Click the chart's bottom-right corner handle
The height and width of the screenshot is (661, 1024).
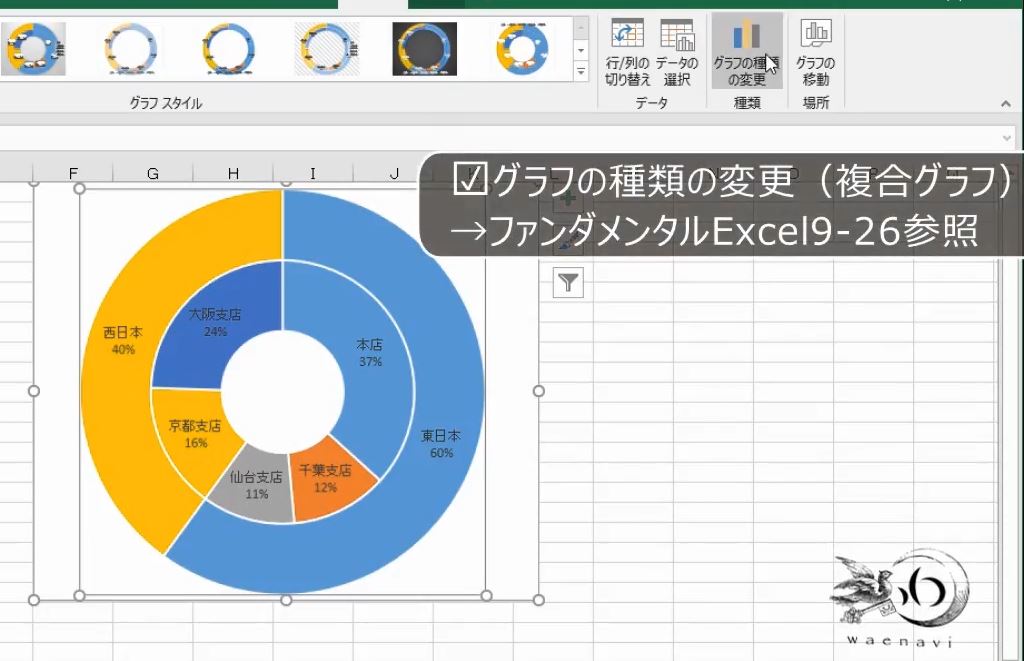tap(539, 600)
